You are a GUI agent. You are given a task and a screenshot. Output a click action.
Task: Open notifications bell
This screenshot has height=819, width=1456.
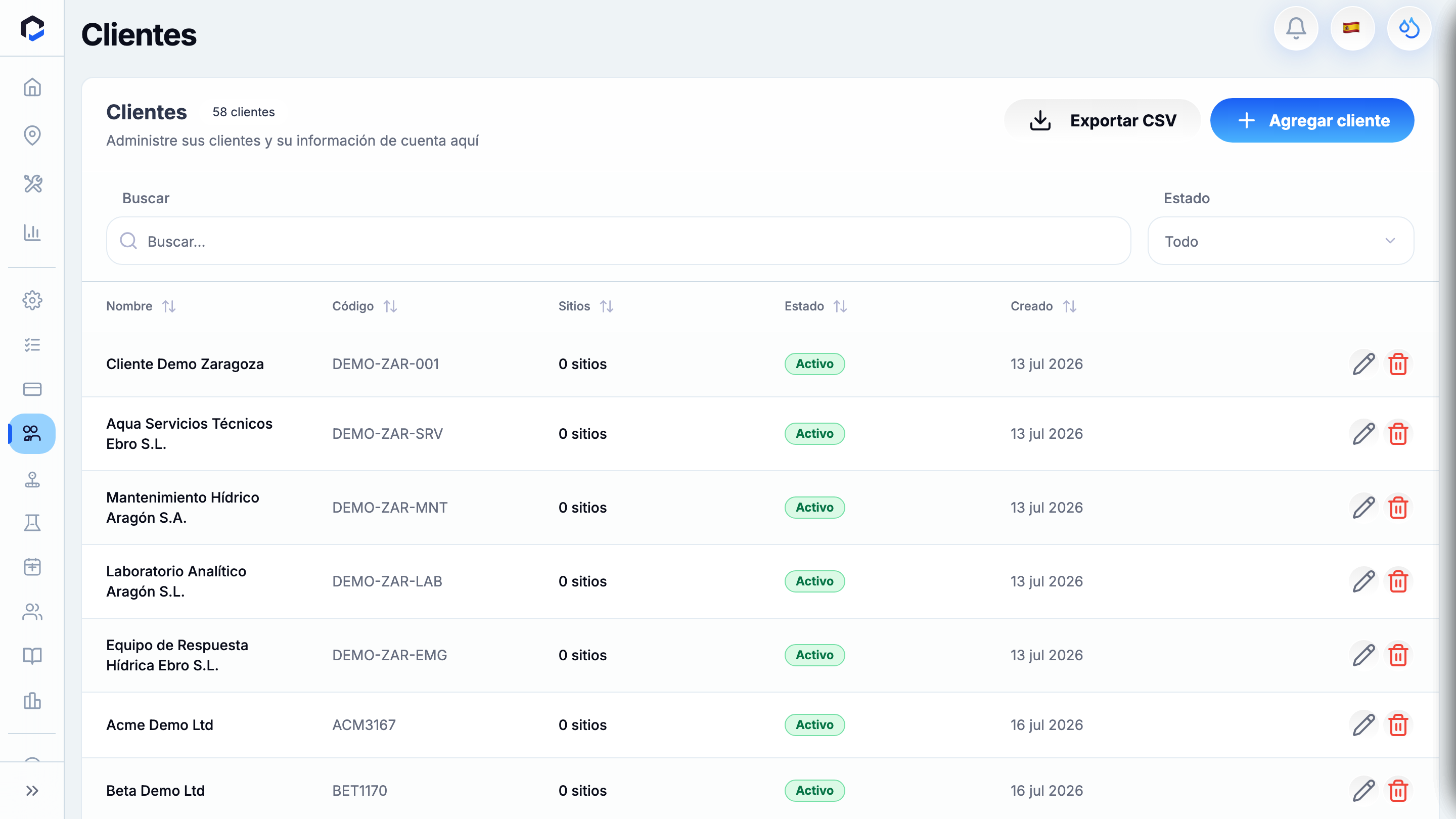click(x=1295, y=28)
